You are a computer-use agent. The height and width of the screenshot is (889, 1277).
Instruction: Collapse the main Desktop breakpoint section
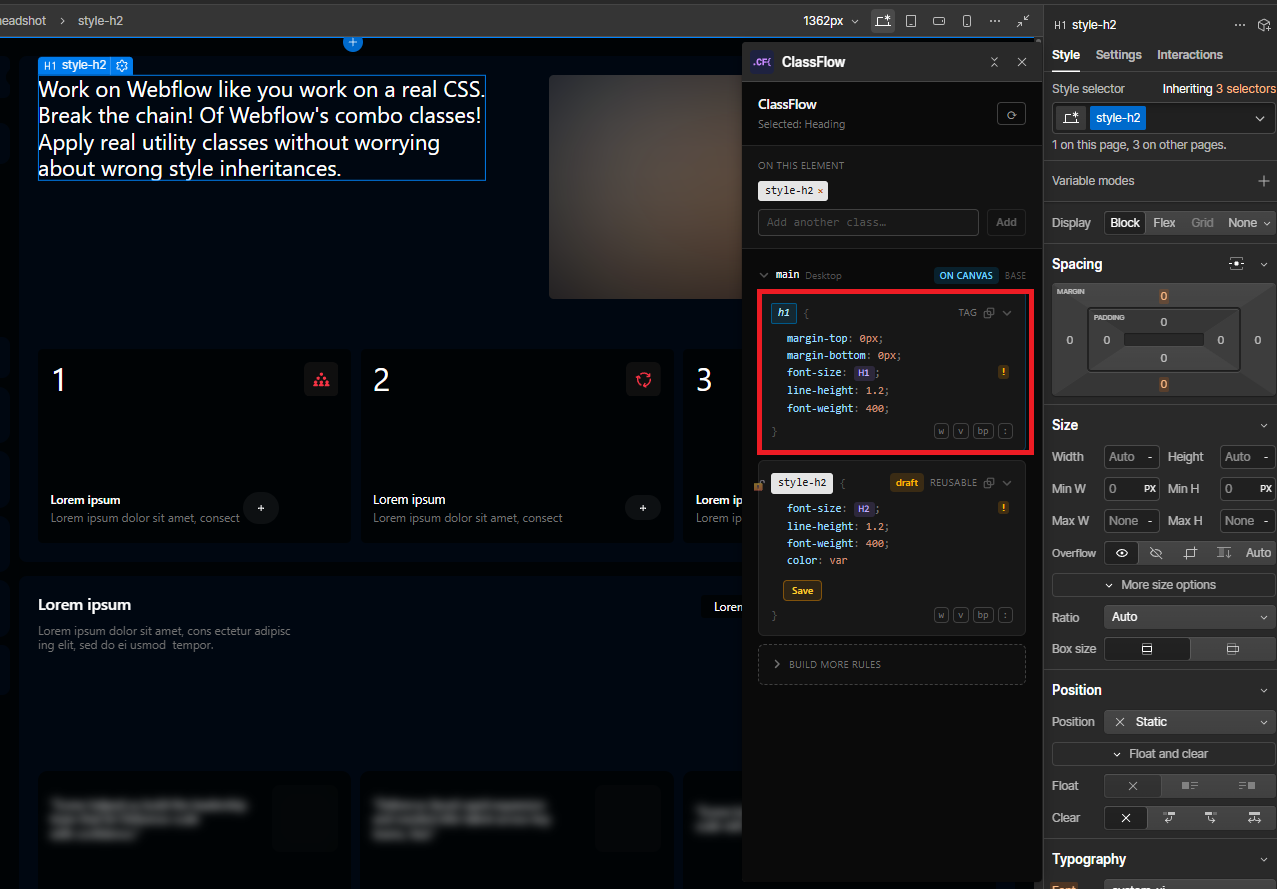[764, 275]
